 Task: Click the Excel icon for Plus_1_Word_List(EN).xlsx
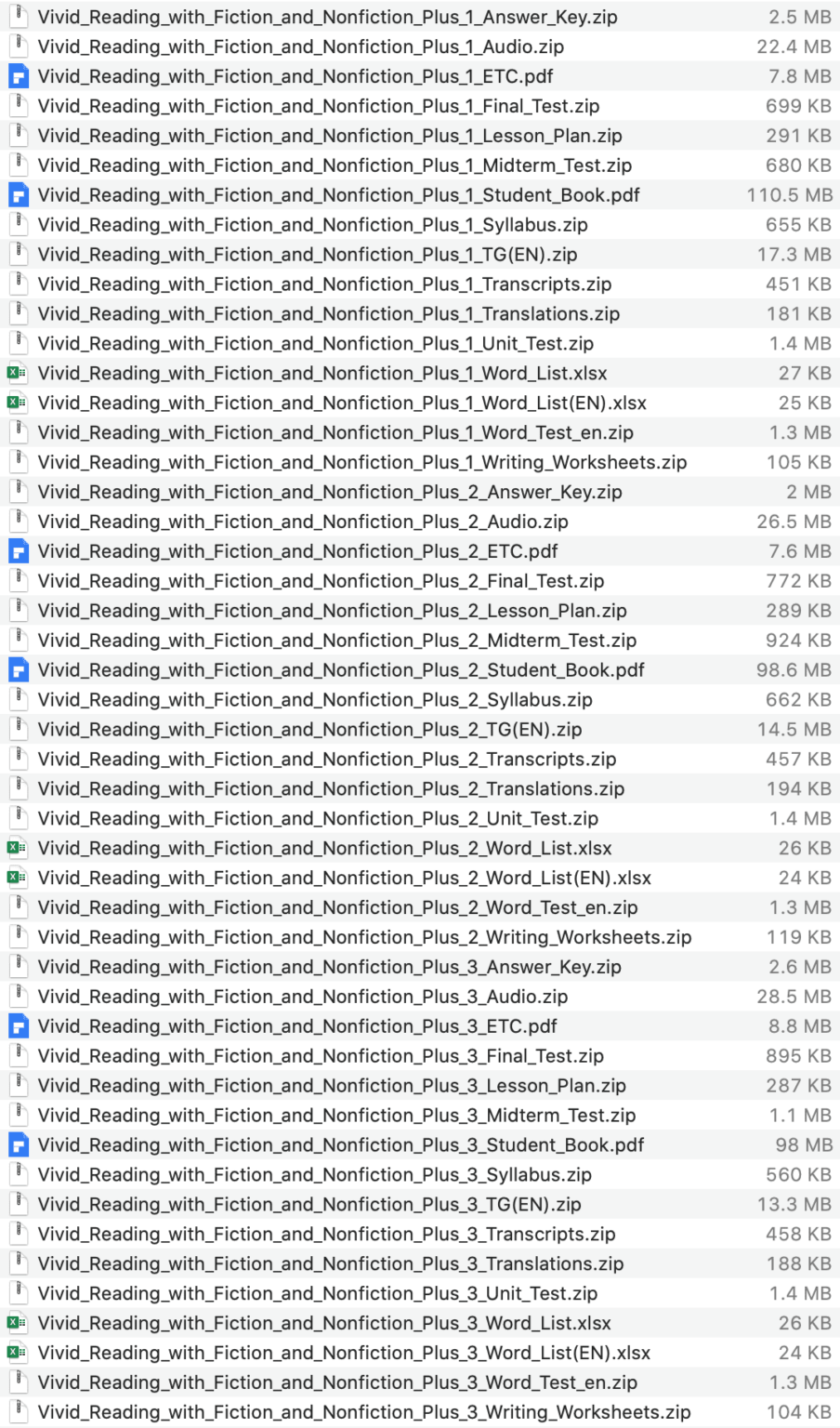coord(17,403)
